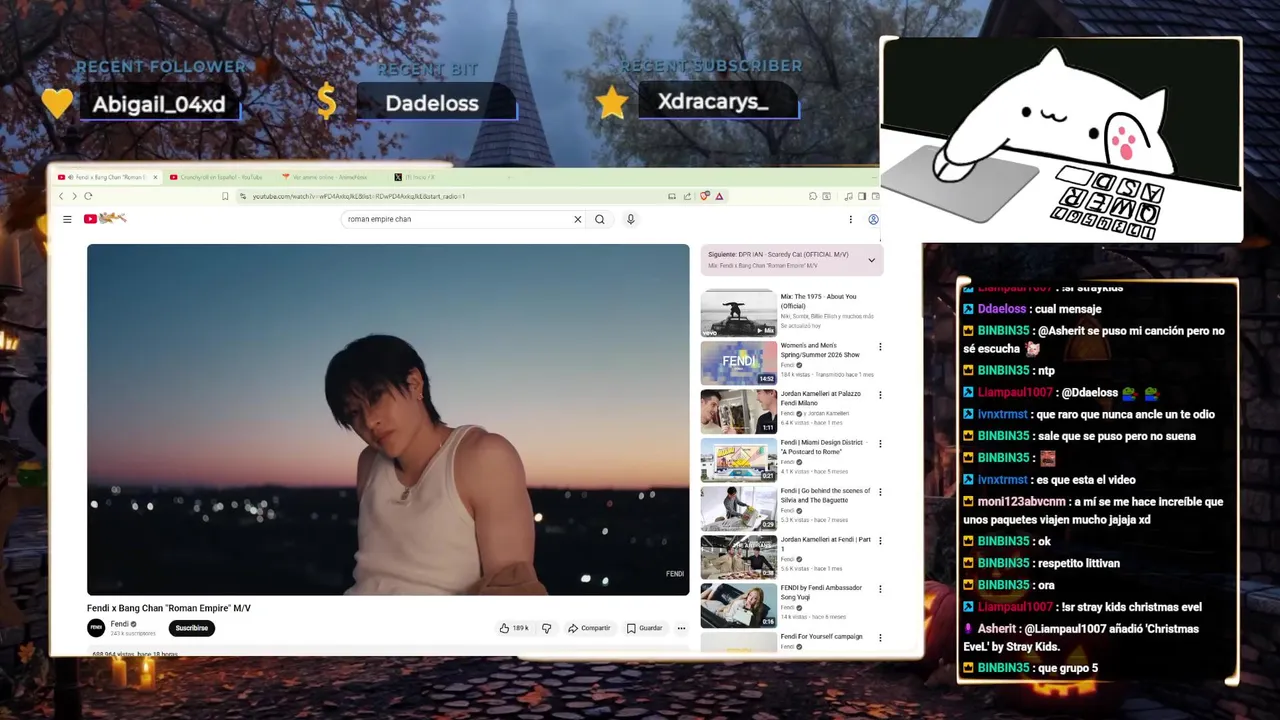Open FENDI Ambassador Song Yuqi thumbnail
The height and width of the screenshot is (720, 1280).
click(x=738, y=606)
